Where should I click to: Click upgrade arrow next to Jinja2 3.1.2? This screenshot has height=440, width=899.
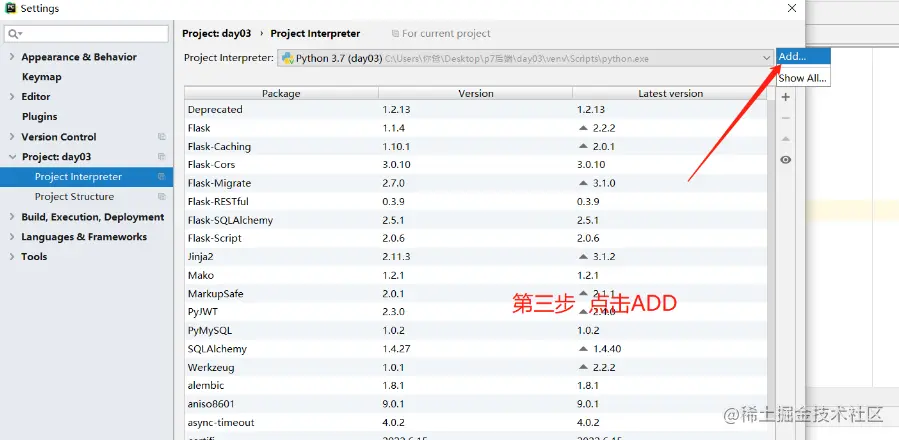point(583,256)
